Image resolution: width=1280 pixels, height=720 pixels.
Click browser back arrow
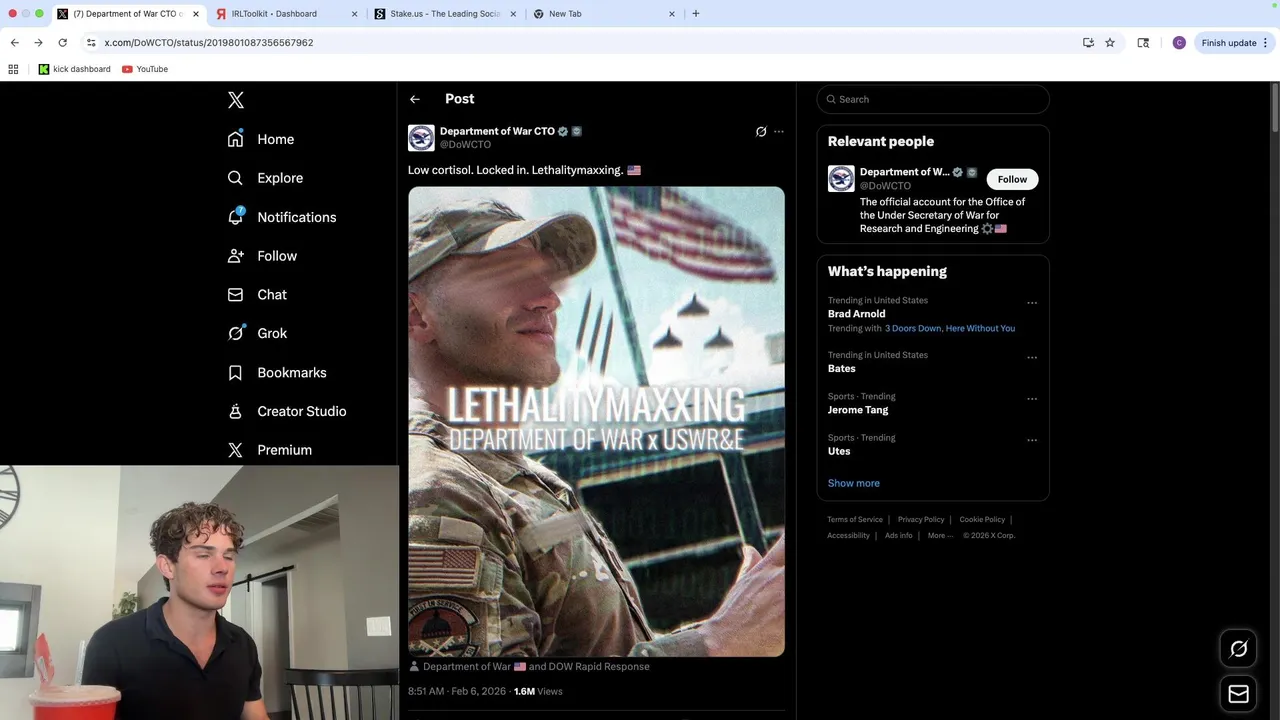point(15,43)
